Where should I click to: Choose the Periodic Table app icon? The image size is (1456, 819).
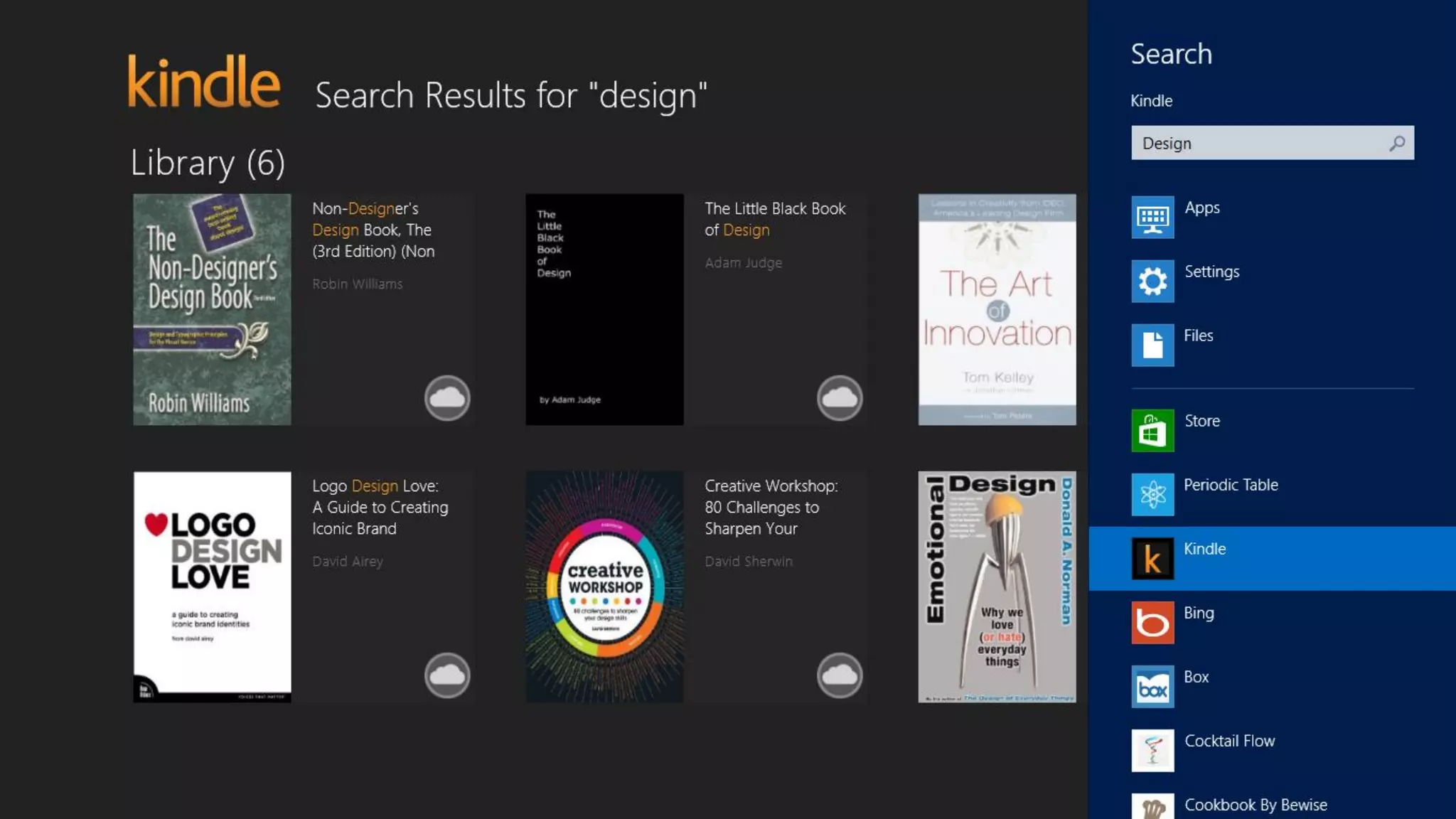click(x=1152, y=494)
